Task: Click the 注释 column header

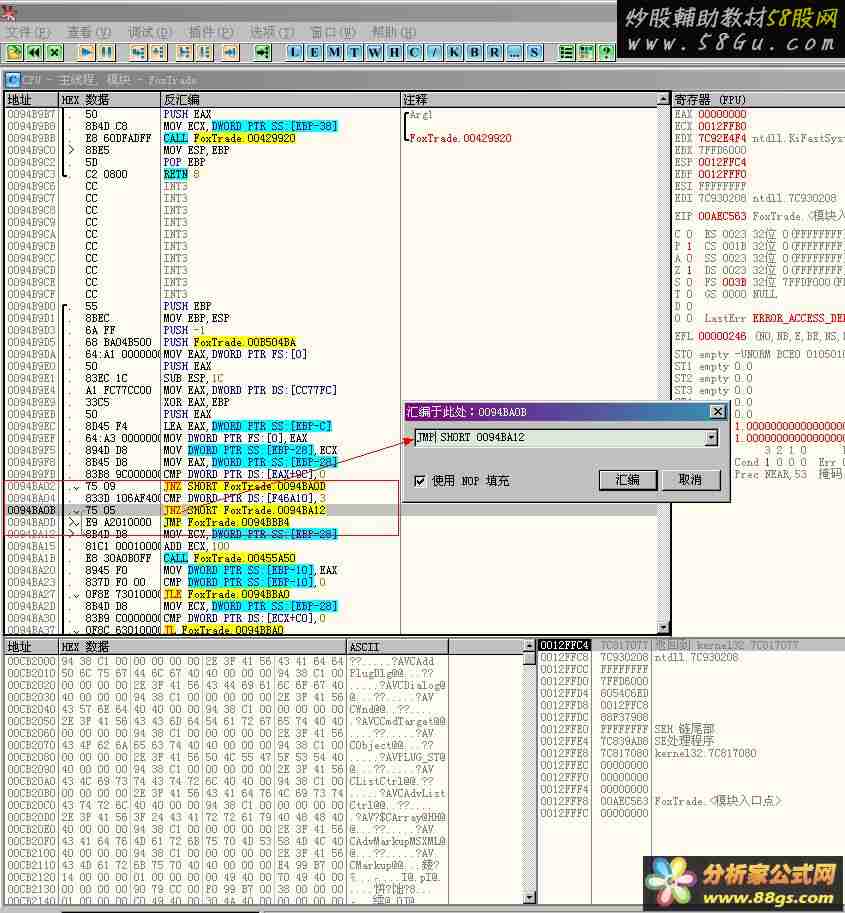Action: [529, 100]
